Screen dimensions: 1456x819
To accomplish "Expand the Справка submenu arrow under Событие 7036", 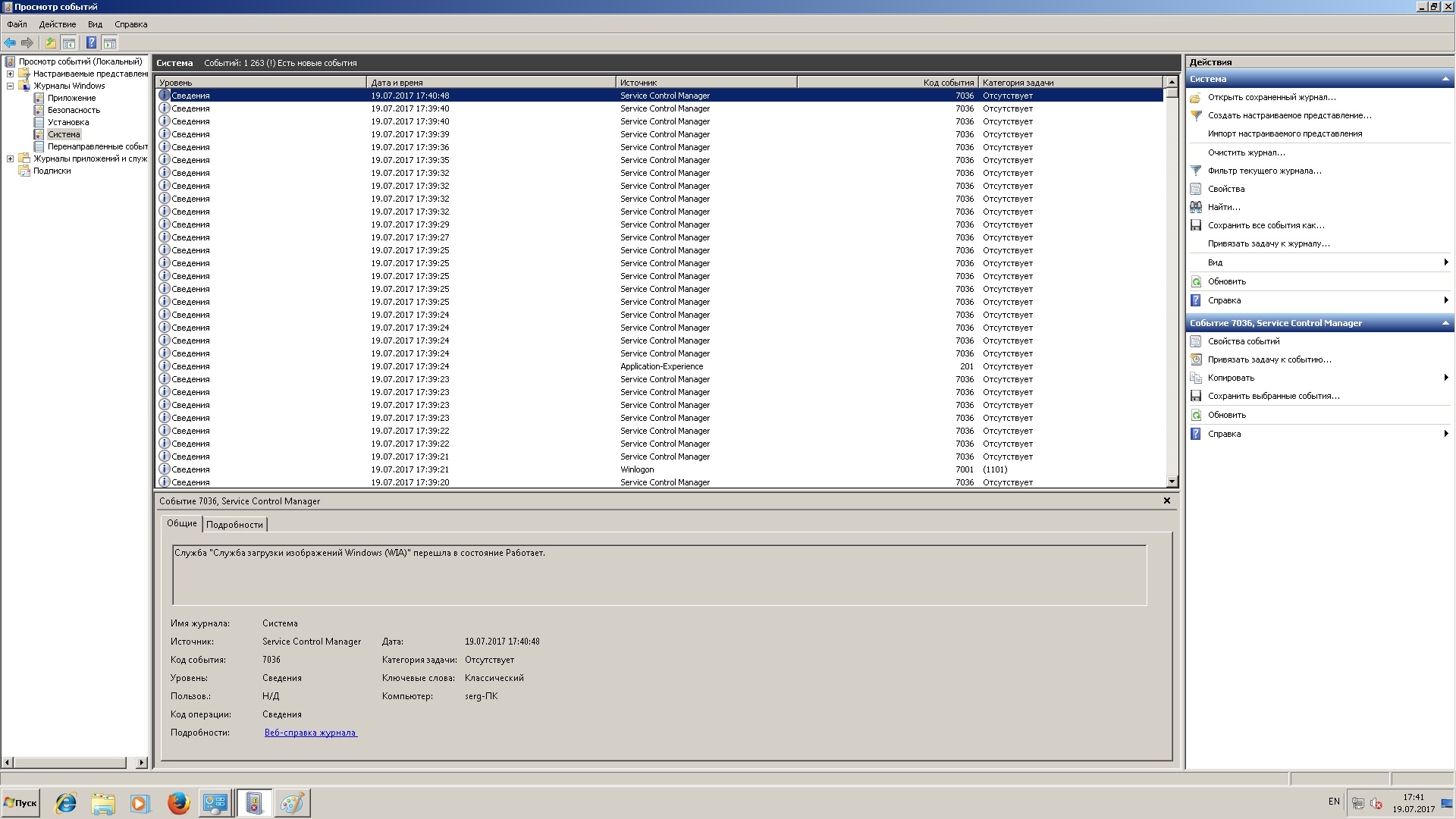I will pyautogui.click(x=1446, y=434).
